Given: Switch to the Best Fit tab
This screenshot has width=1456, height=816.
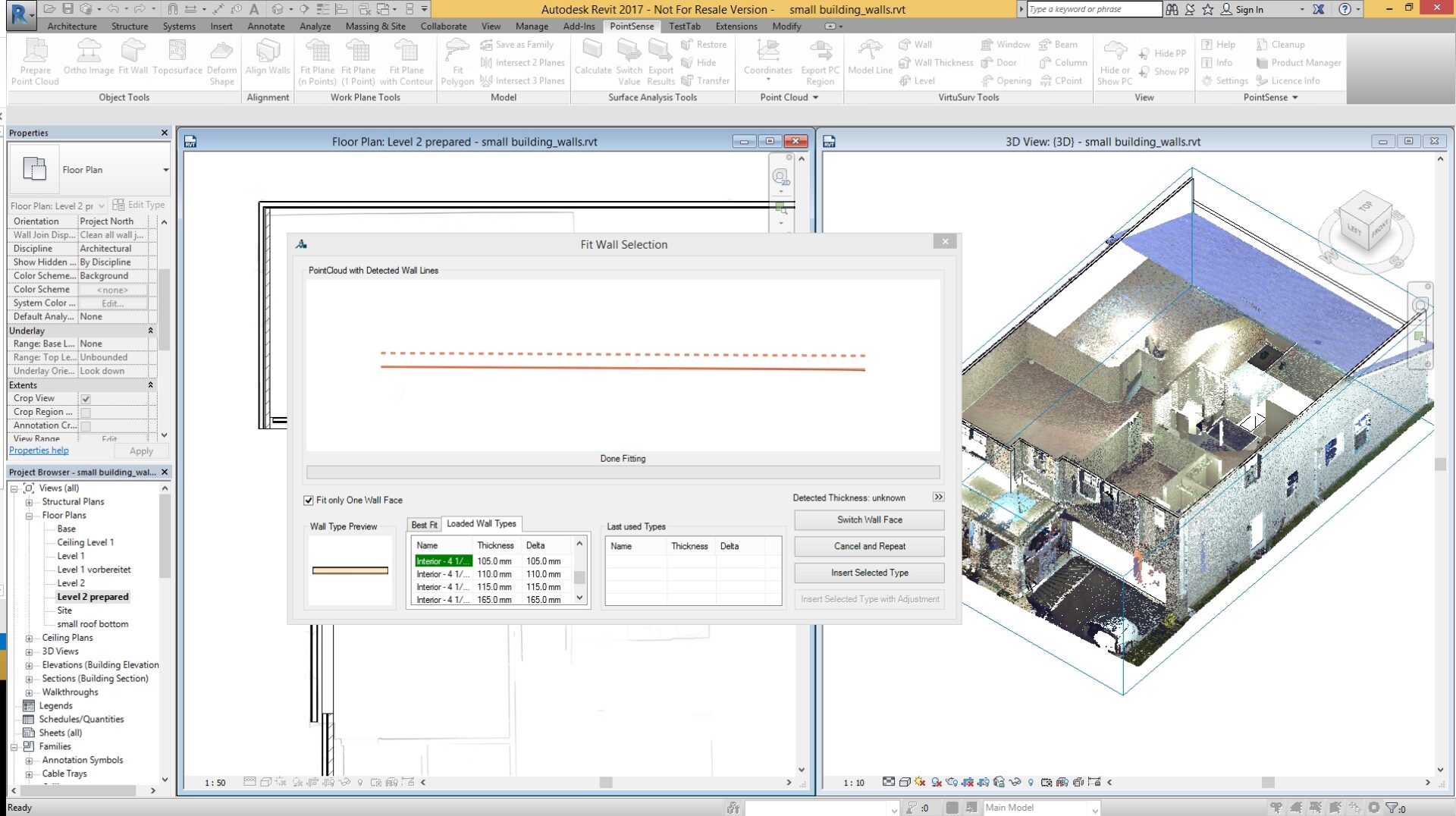Looking at the screenshot, I should 424,525.
